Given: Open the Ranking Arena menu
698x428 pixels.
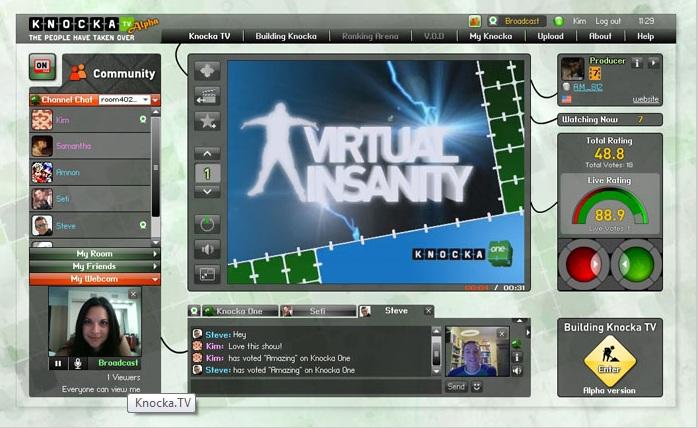Looking at the screenshot, I should pyautogui.click(x=370, y=37).
